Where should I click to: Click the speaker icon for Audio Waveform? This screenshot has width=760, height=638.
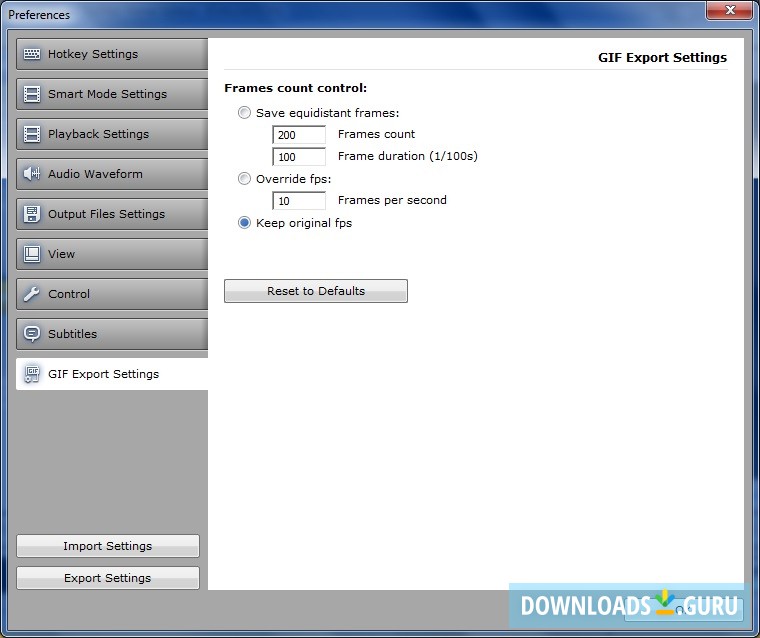click(x=32, y=174)
